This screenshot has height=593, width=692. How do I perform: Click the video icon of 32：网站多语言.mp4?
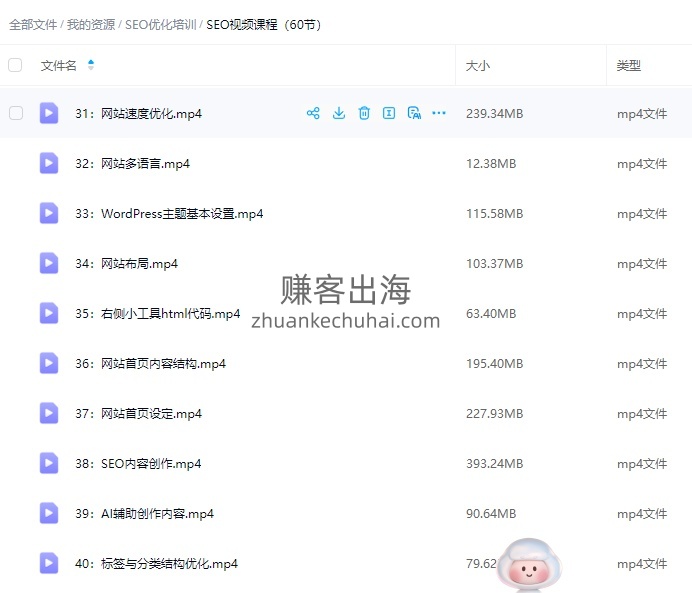(49, 163)
